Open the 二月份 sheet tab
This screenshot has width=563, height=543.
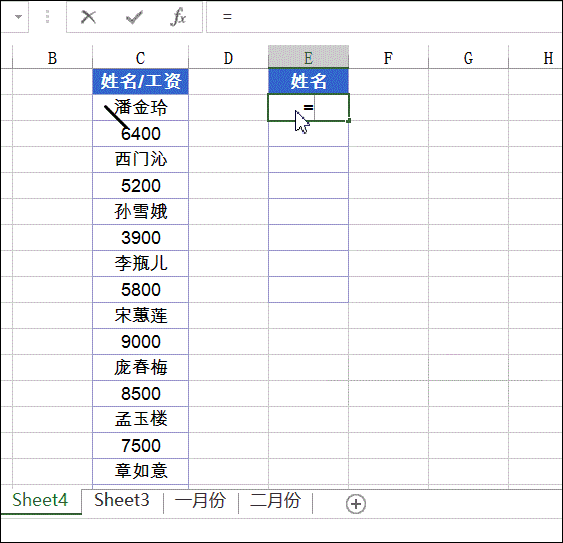[x=275, y=500]
